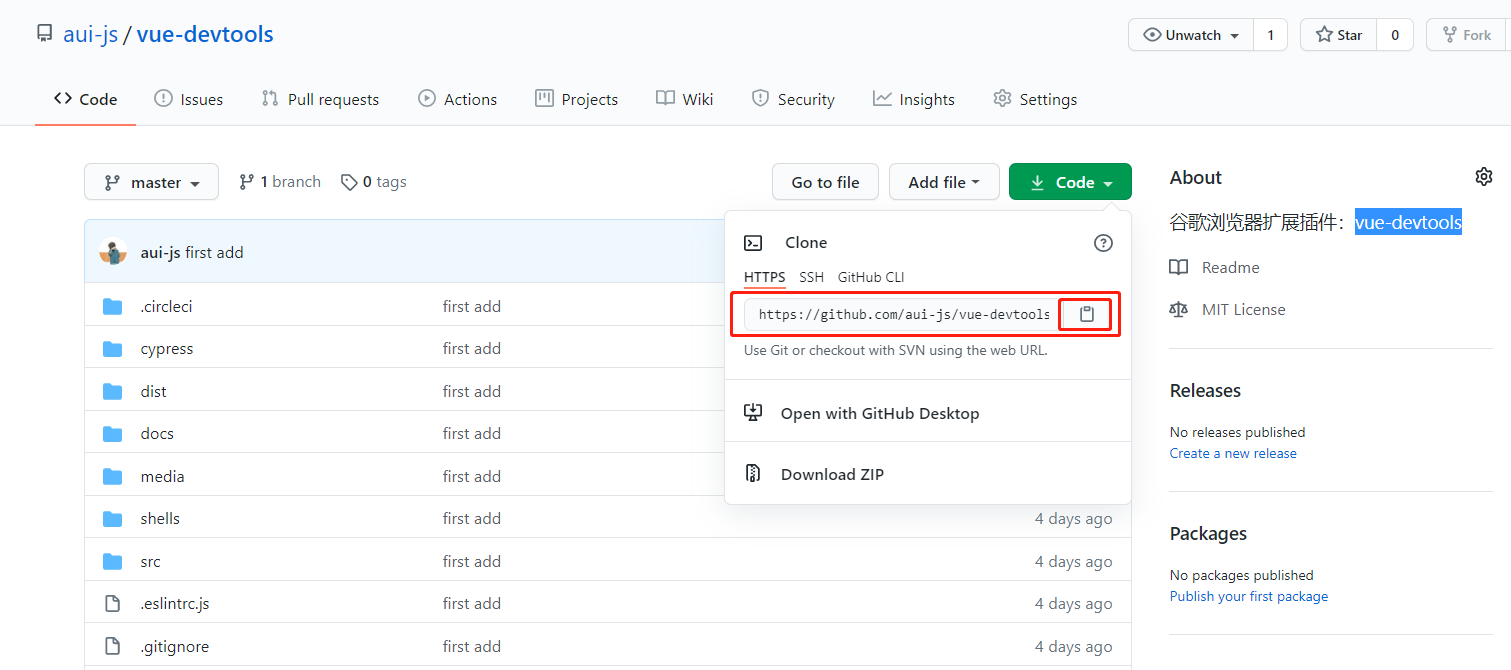This screenshot has width=1511, height=670.
Task: Click the media folder icon
Action: [113, 476]
